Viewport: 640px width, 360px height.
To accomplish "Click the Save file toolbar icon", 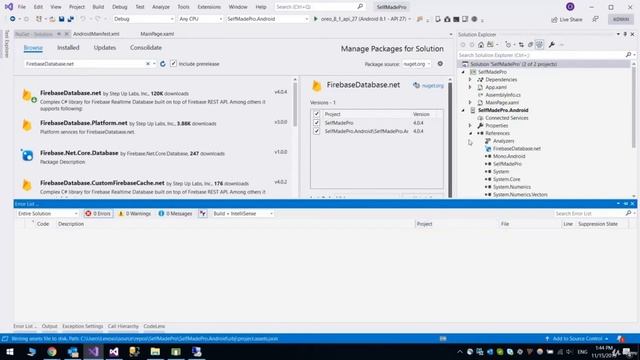I will coord(61,19).
